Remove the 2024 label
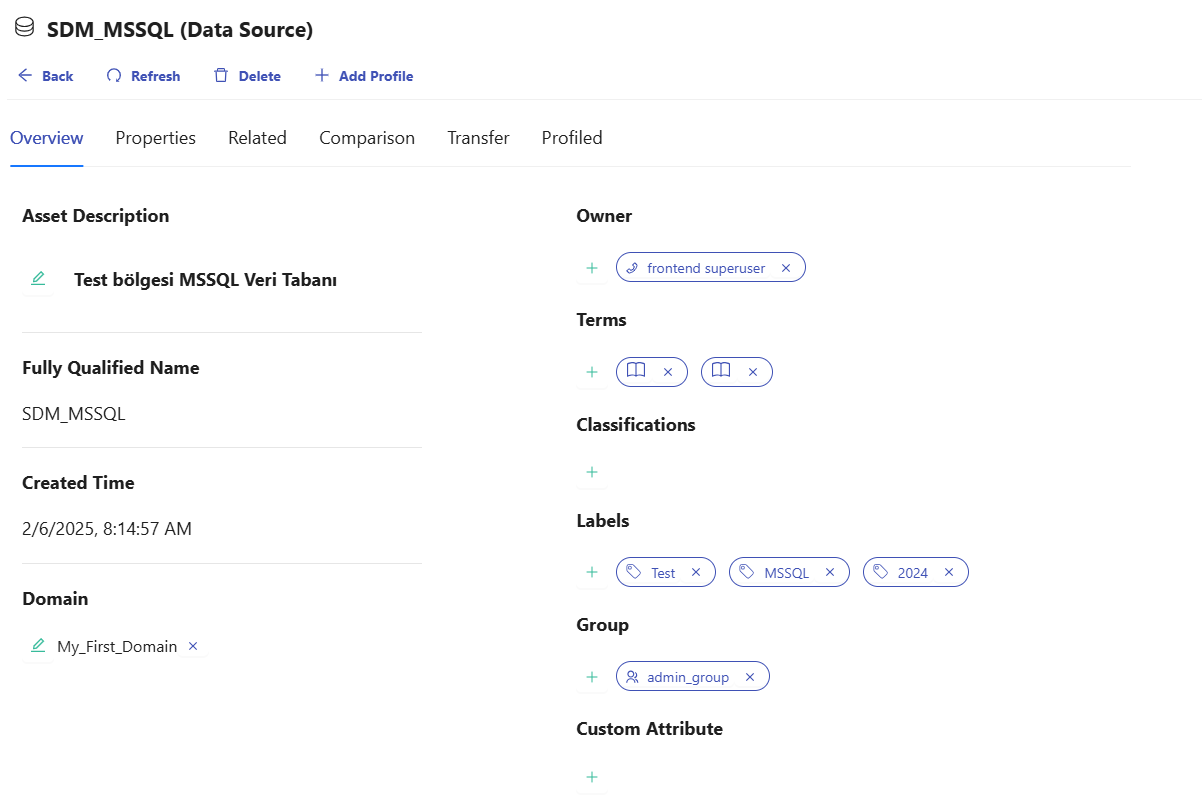This screenshot has height=802, width=1202. (949, 573)
